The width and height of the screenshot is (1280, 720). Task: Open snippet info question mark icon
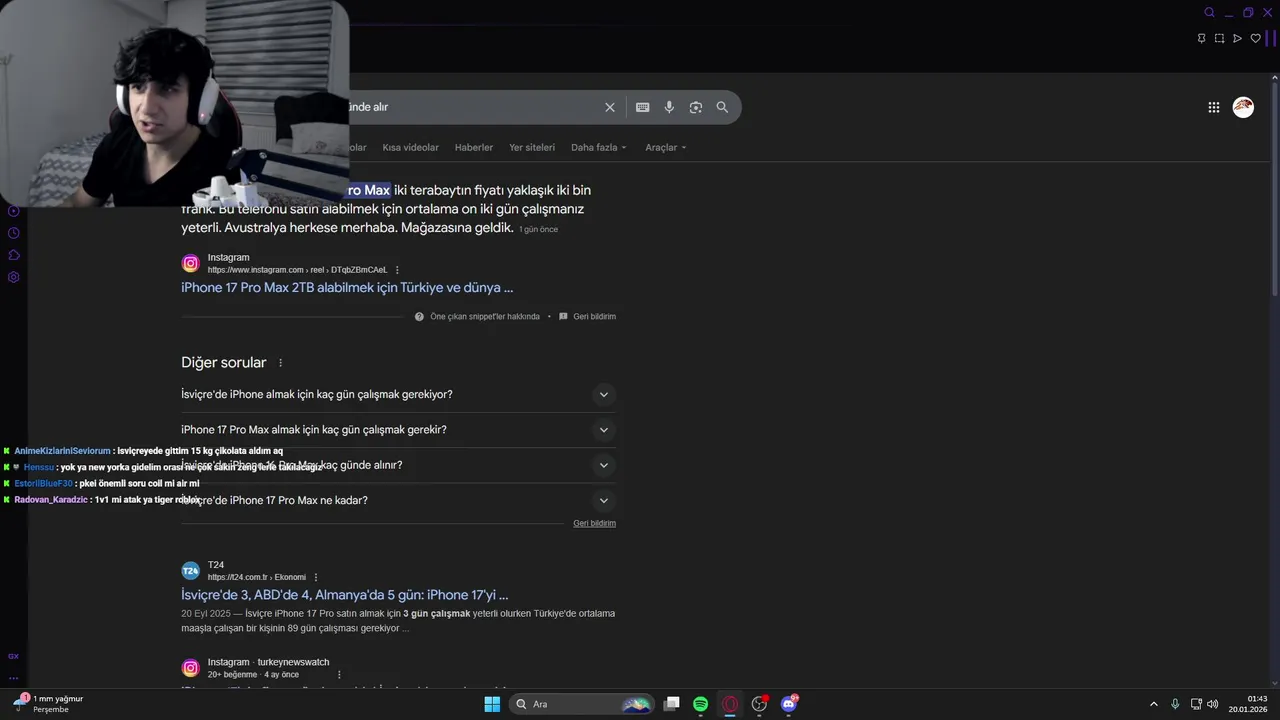(419, 316)
